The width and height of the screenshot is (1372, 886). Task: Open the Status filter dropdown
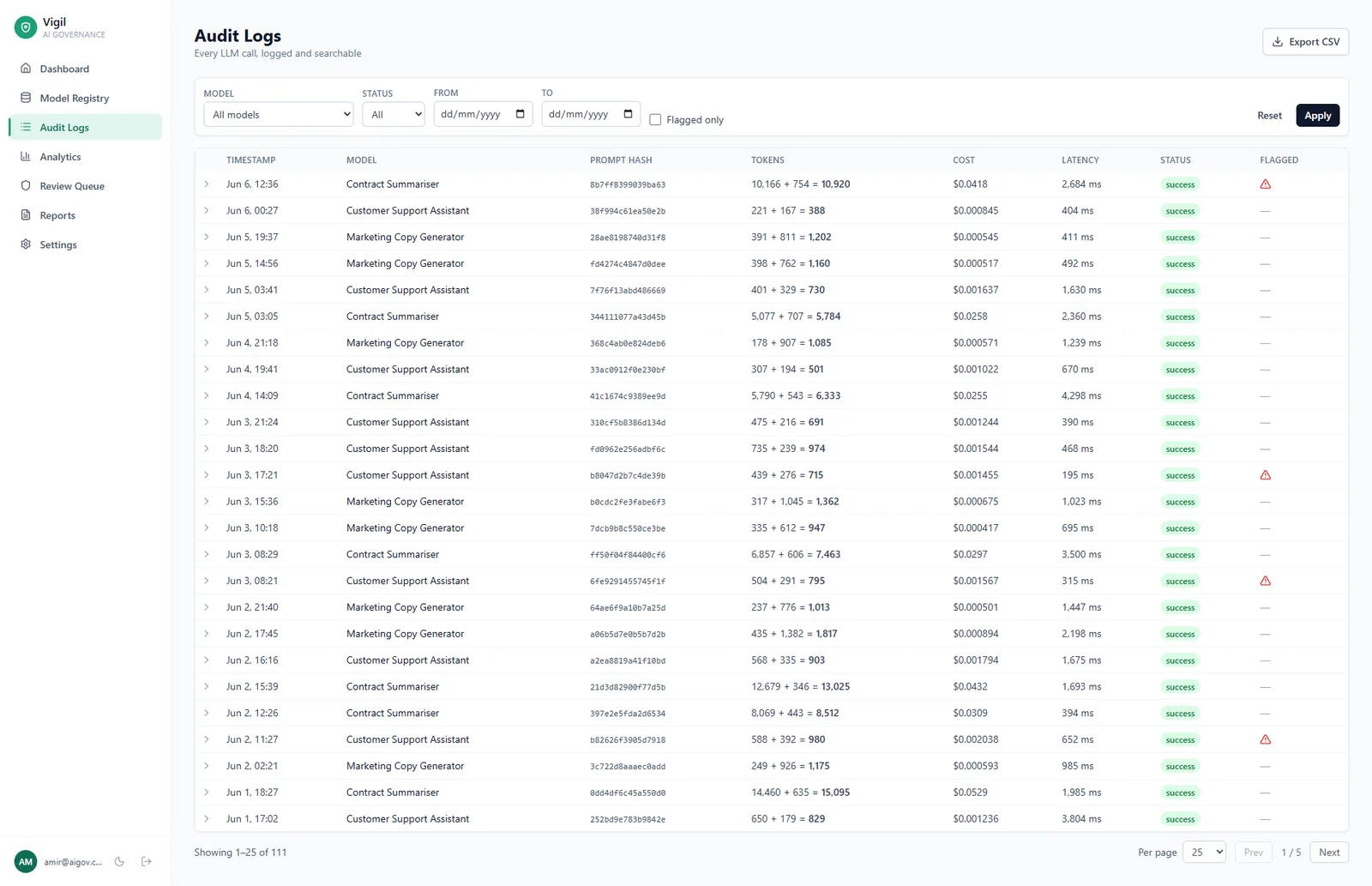(x=394, y=114)
